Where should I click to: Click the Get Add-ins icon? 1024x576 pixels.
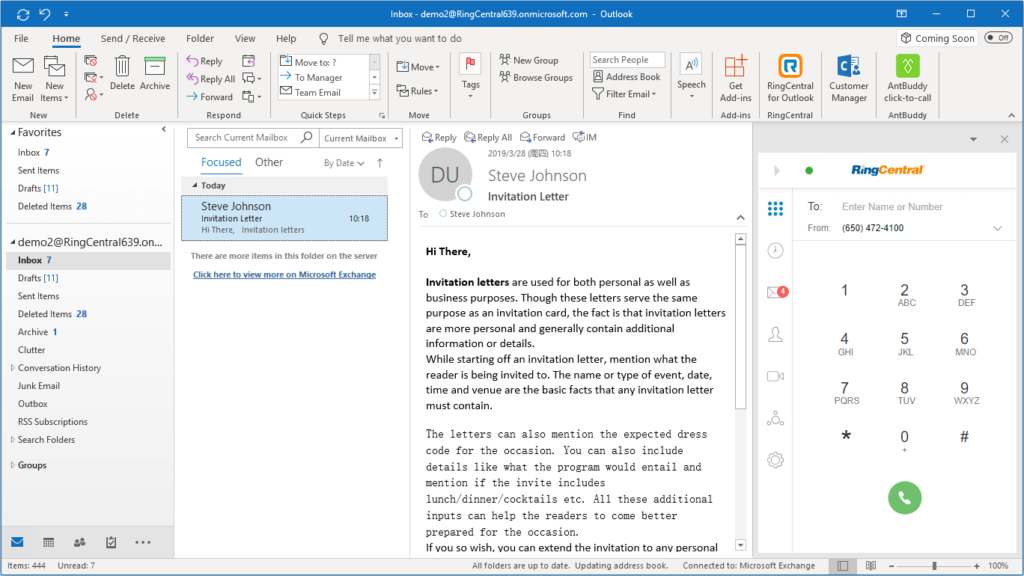coord(735,77)
